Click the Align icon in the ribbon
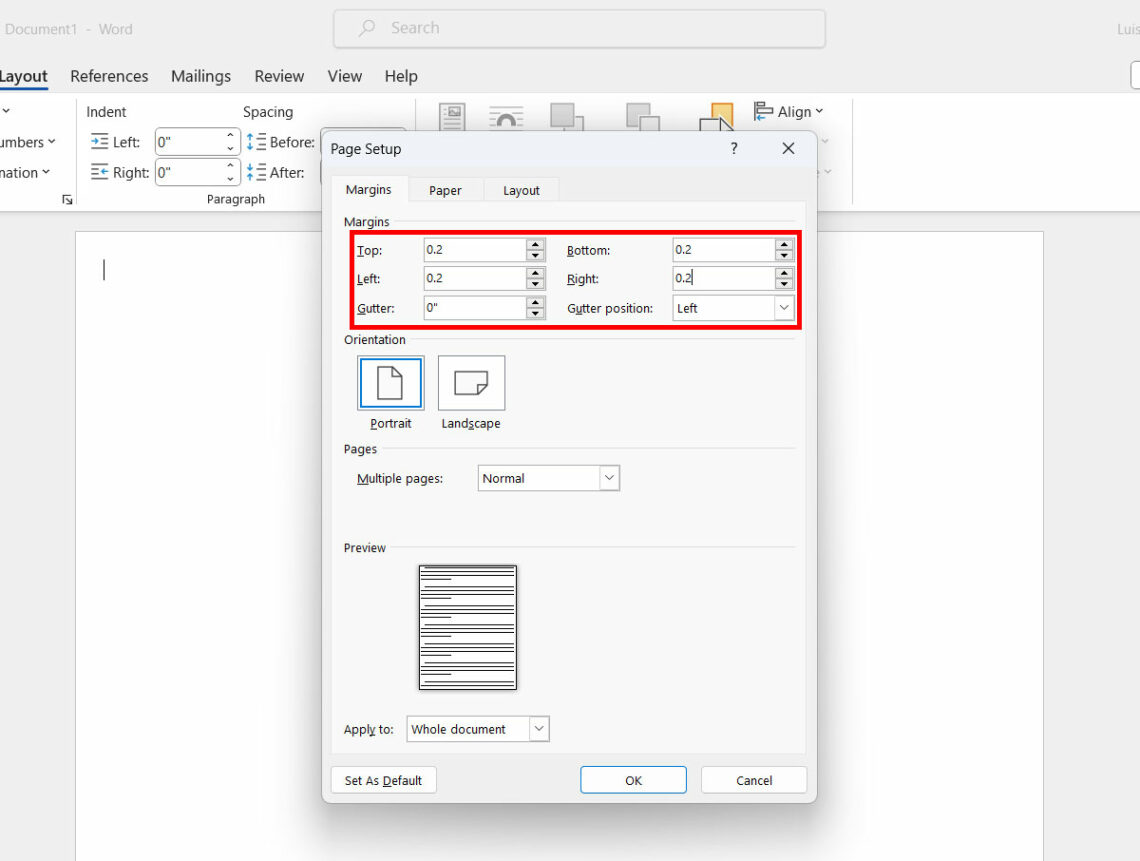 point(789,111)
